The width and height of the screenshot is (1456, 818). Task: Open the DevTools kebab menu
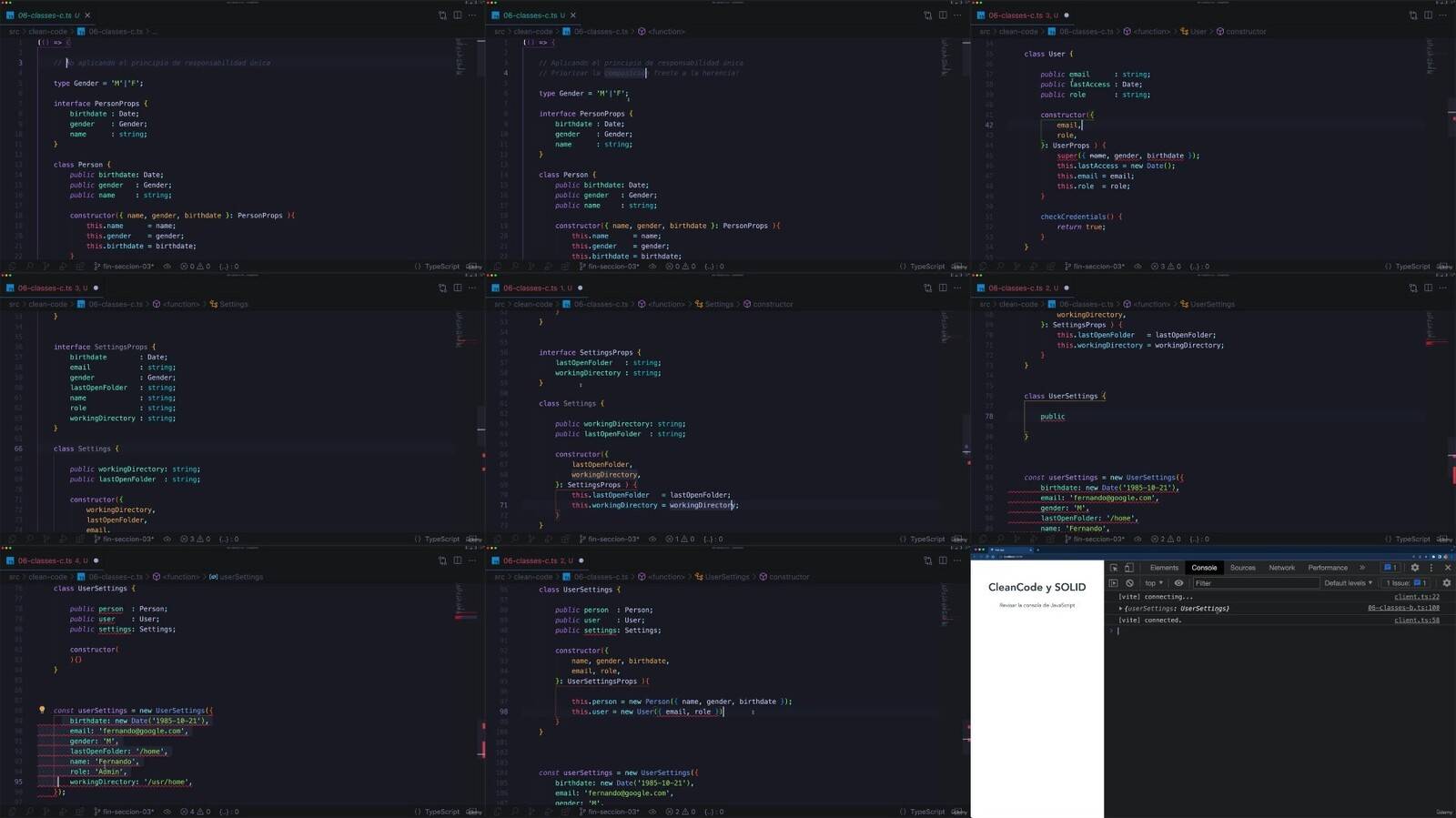[x=1431, y=568]
